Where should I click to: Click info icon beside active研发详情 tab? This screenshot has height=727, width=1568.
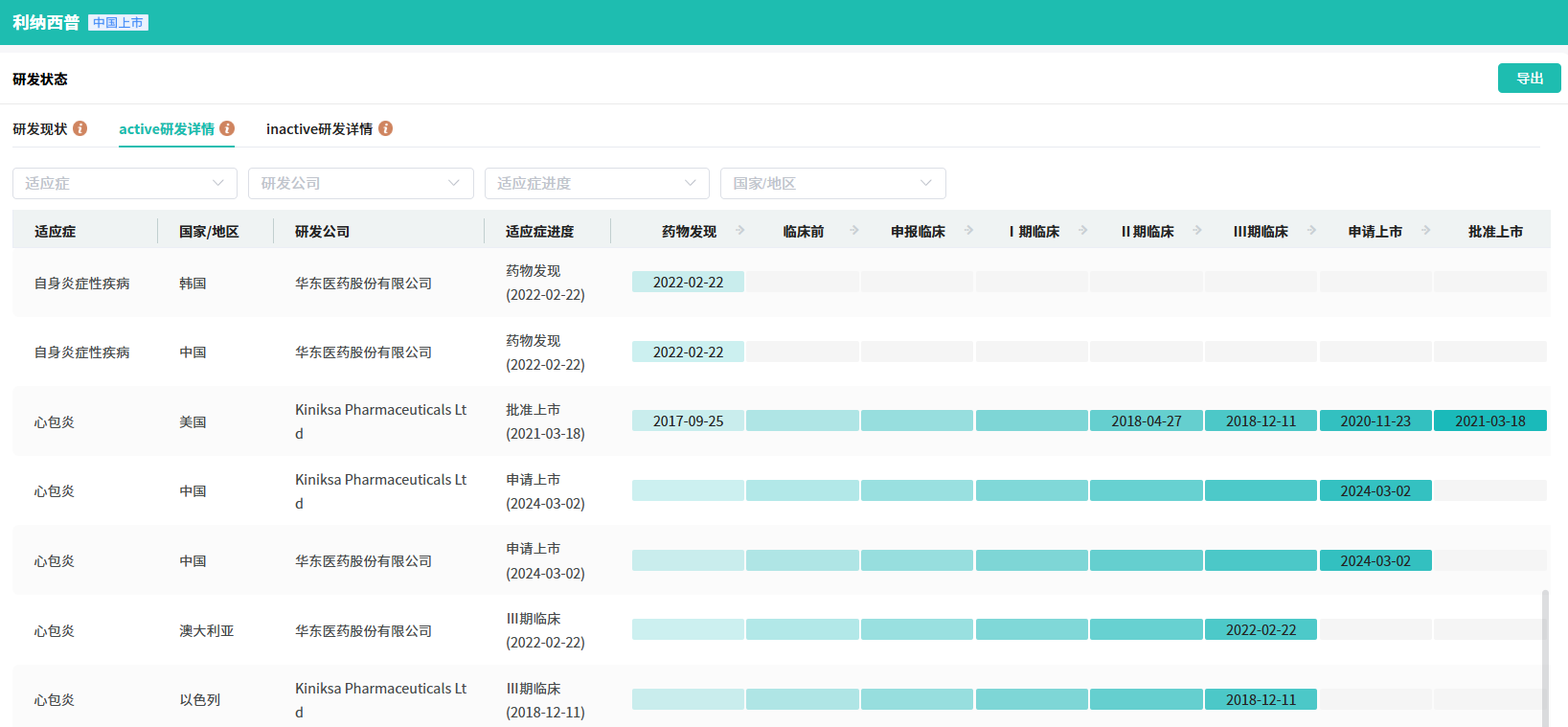point(227,128)
